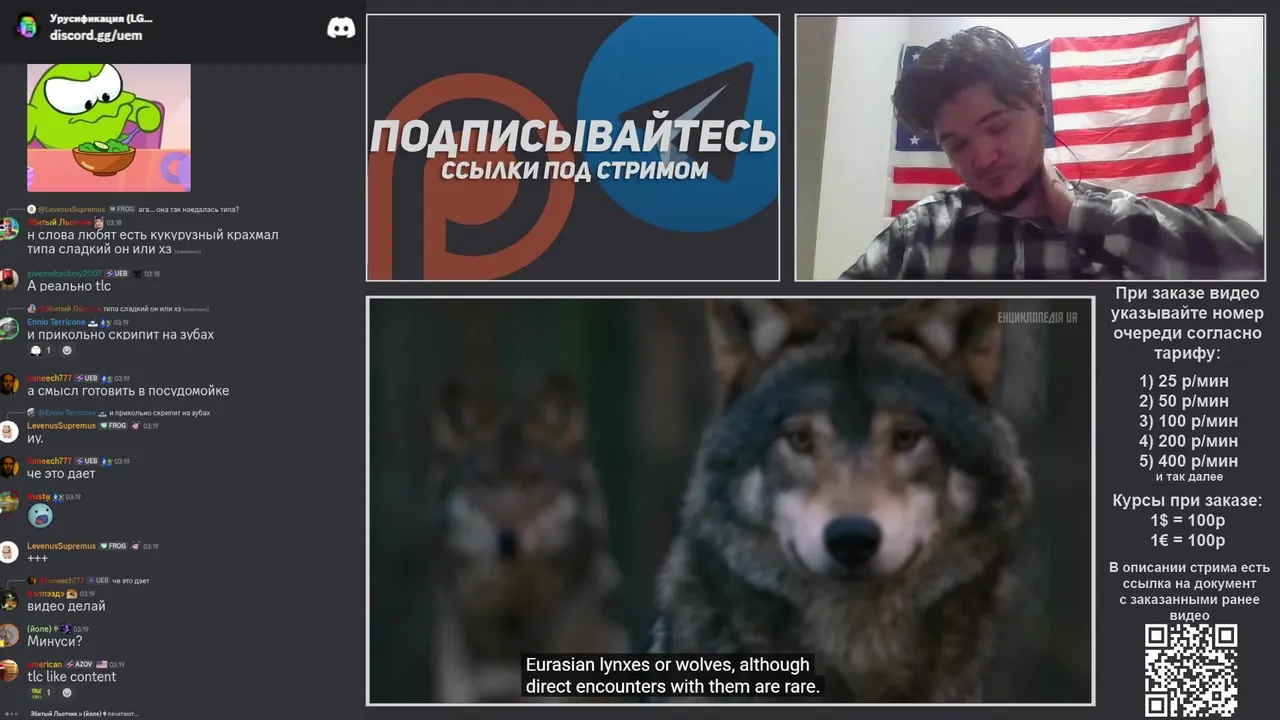The image size is (1280, 720).
Task: Click LevenusSupremus avatar beside '+++'
Action: 9,552
